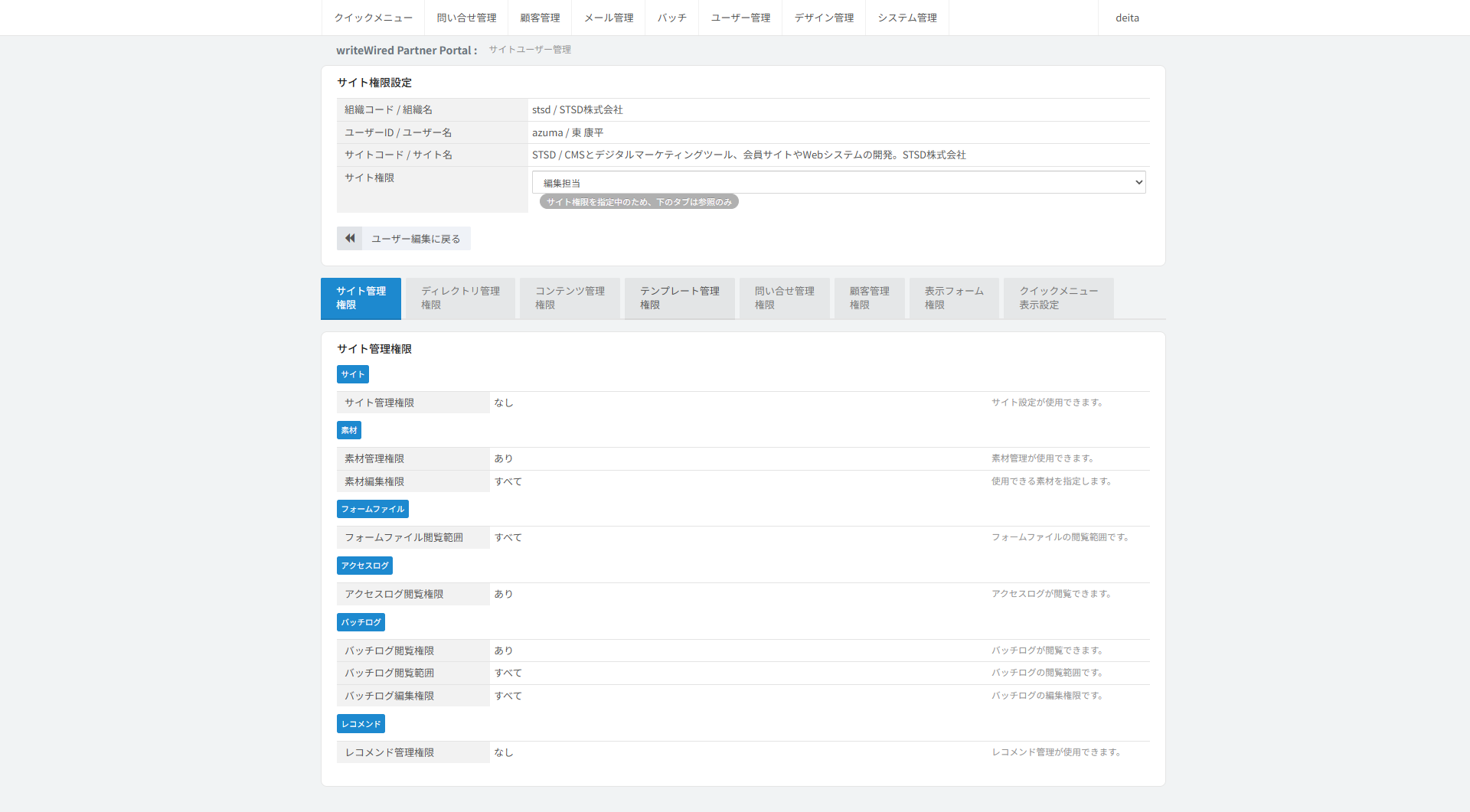This screenshot has width=1470, height=812.
Task: Click the サイト管理権限 row label
Action: click(x=379, y=403)
